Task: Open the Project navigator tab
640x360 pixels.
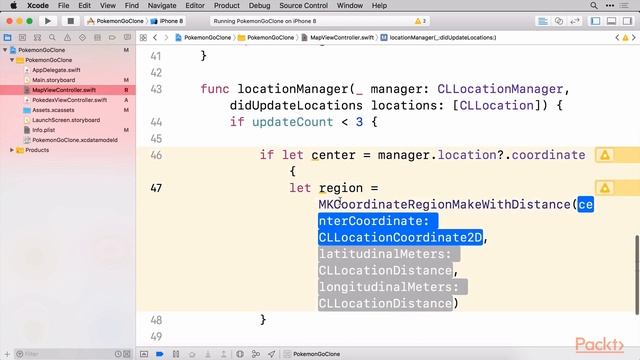Action: pos(7,38)
